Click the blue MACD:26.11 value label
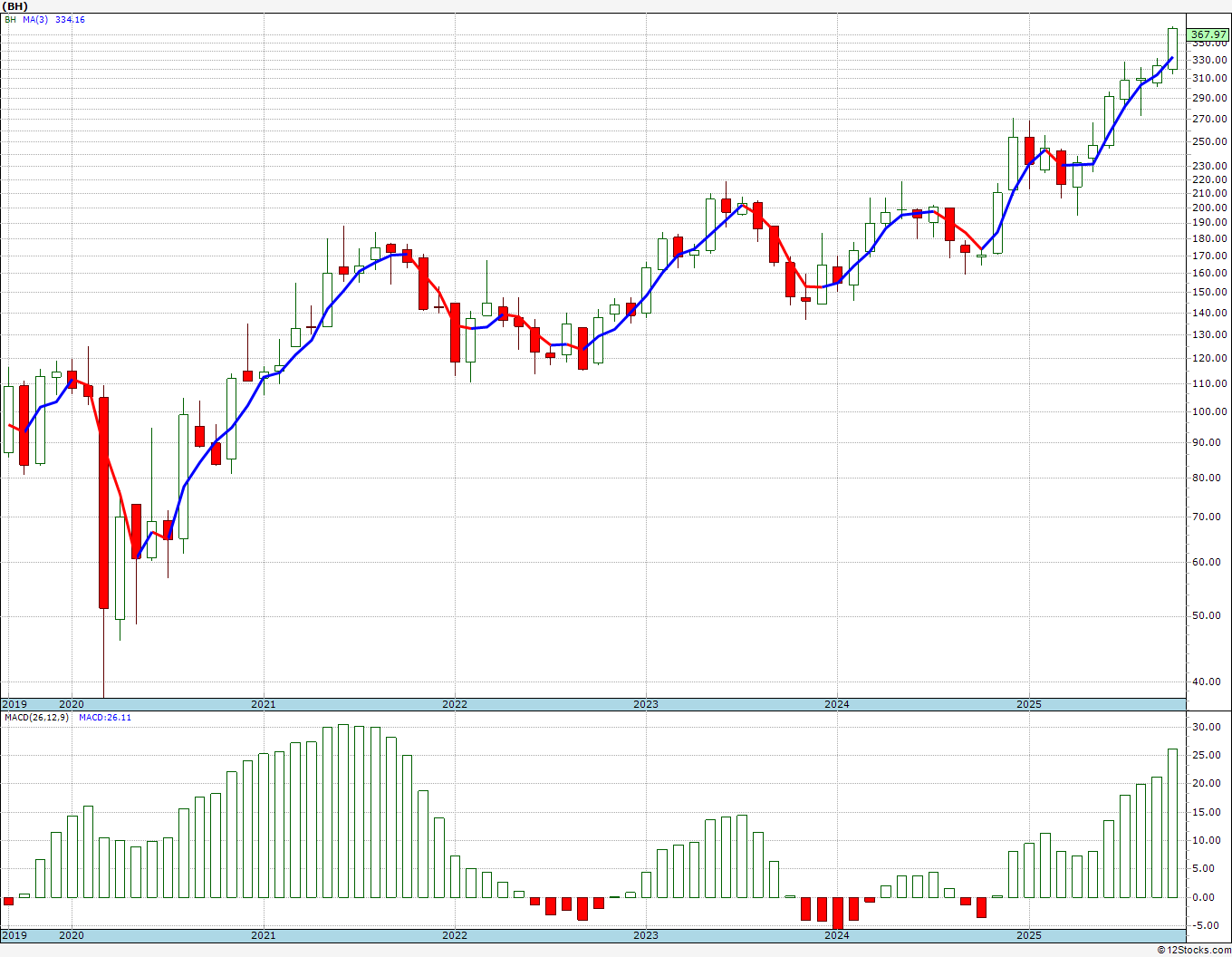The width and height of the screenshot is (1232, 957). pos(104,718)
